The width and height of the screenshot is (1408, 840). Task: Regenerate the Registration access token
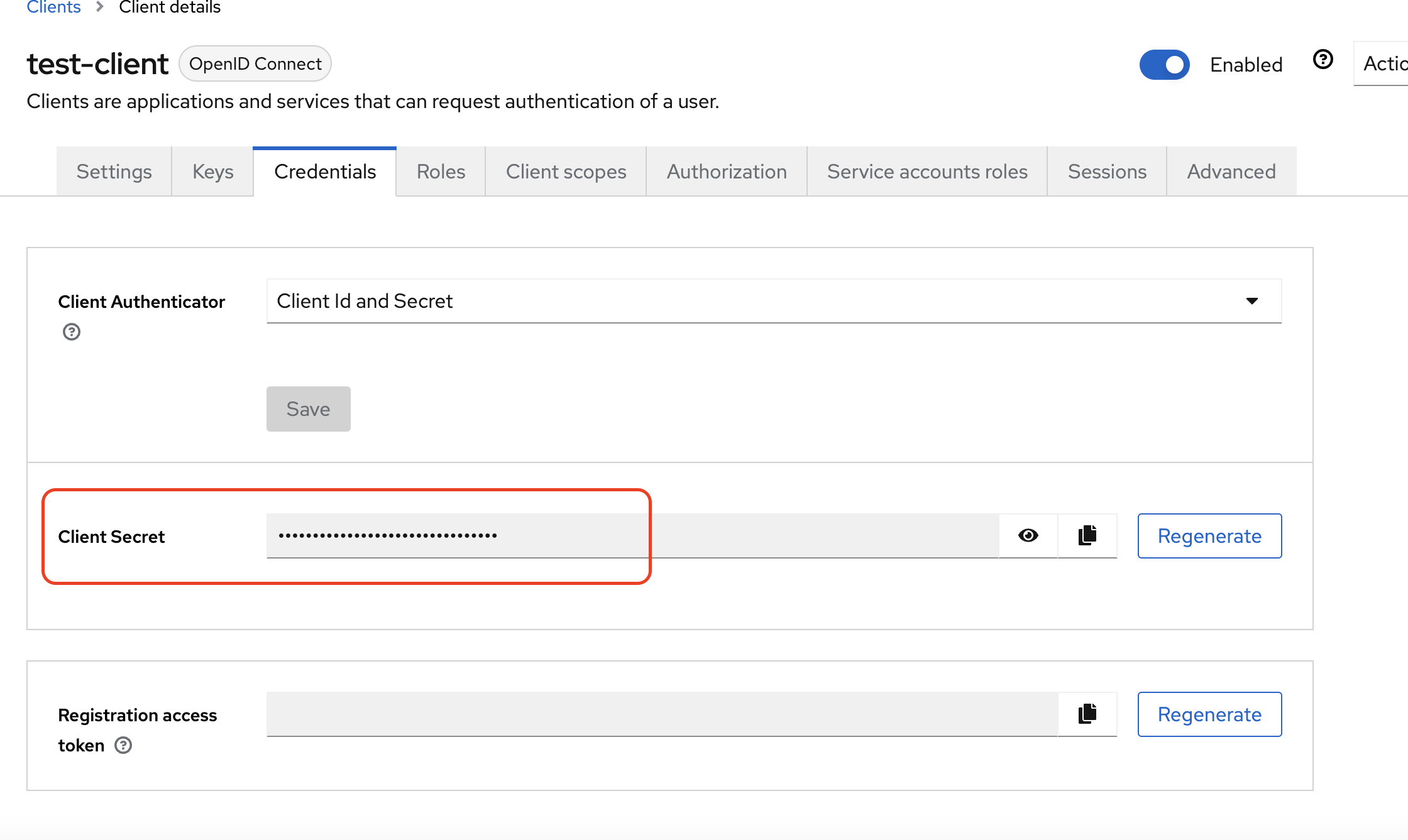[1209, 714]
